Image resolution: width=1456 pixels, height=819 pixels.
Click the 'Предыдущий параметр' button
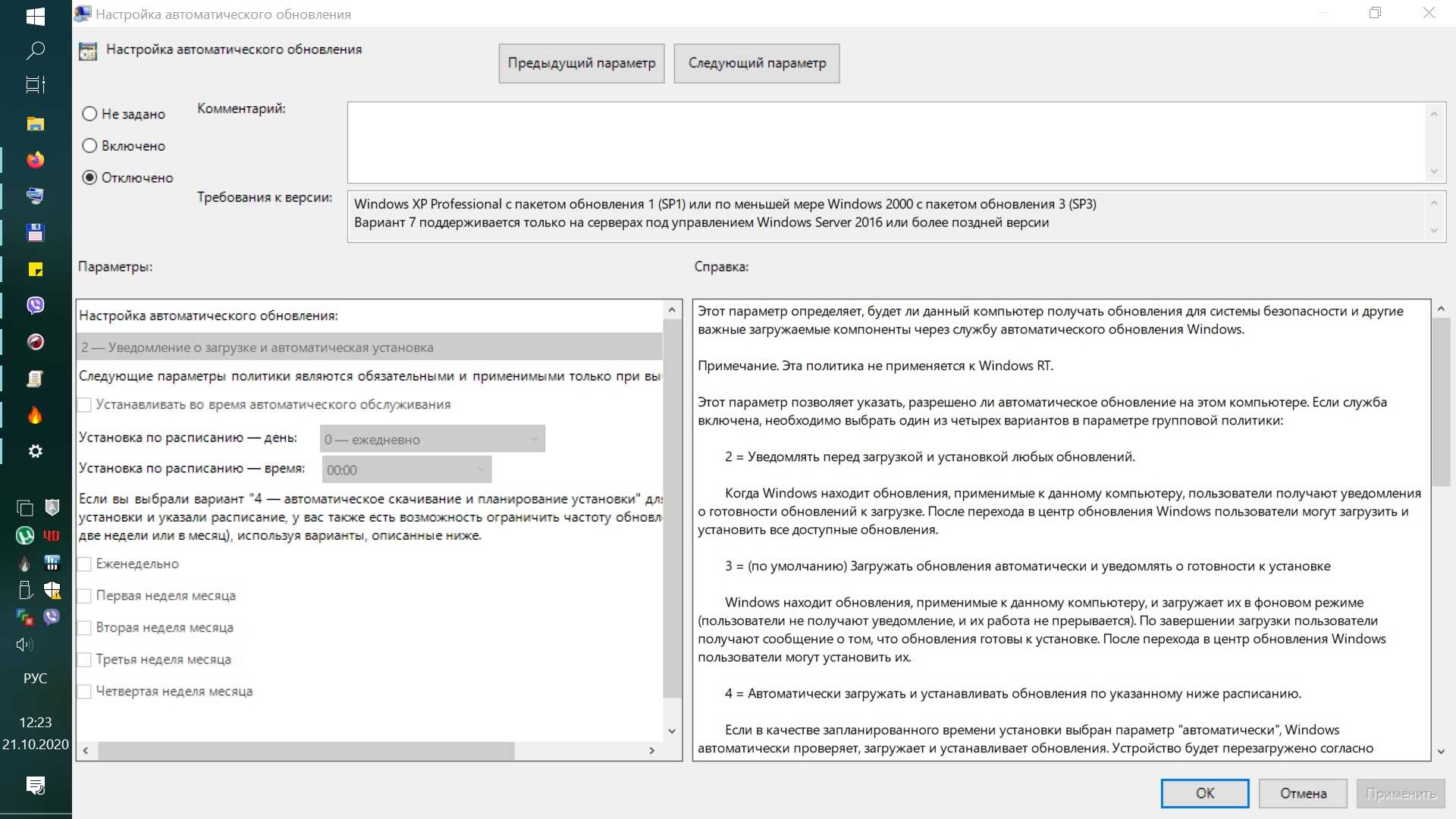click(581, 63)
